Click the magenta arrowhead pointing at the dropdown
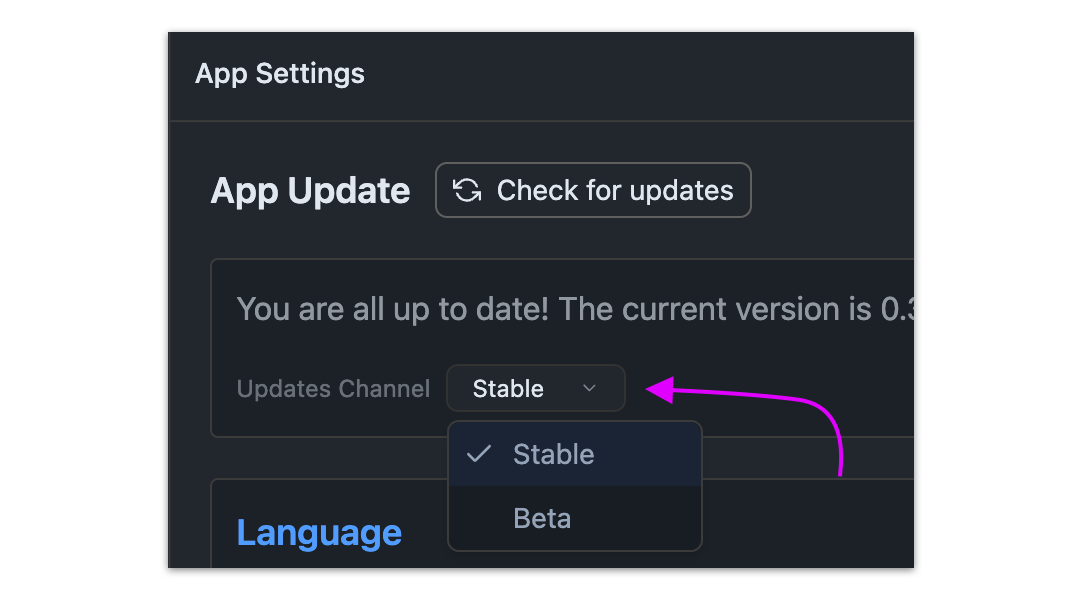The width and height of the screenshot is (1082, 598). 660,390
